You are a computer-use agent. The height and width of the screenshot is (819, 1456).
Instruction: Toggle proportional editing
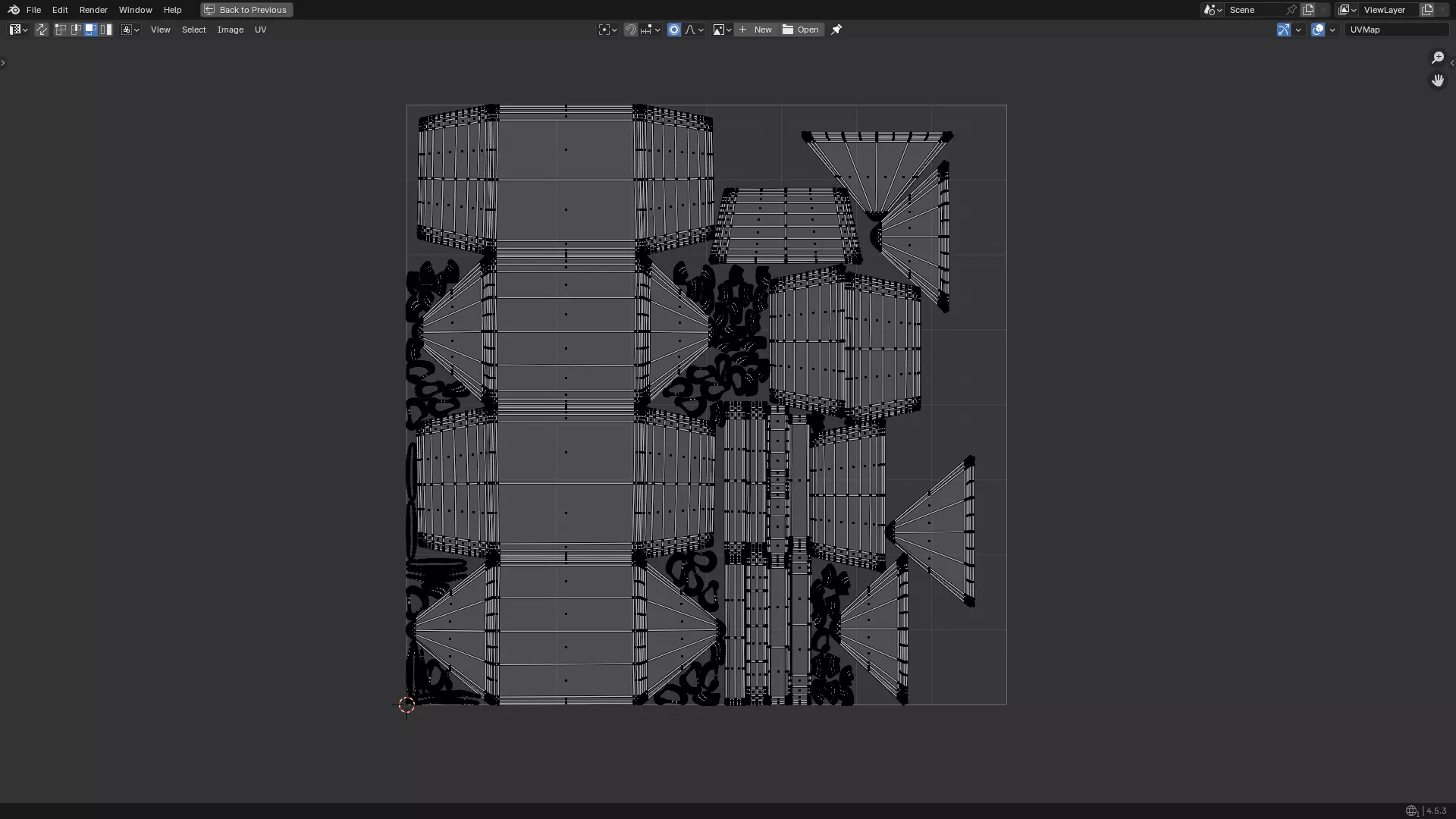click(x=673, y=30)
